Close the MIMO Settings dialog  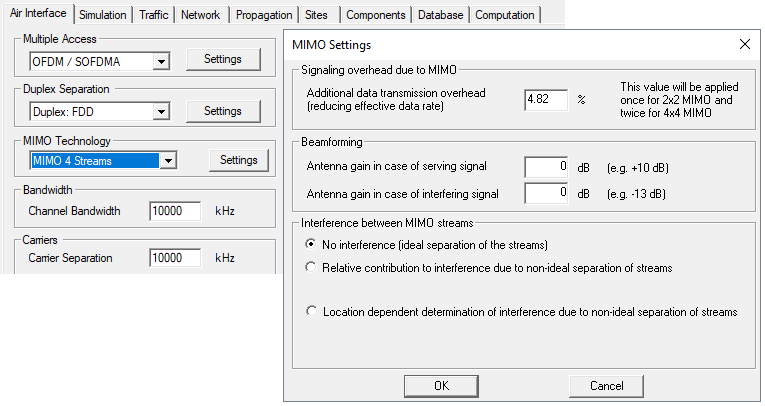pyautogui.click(x=744, y=44)
